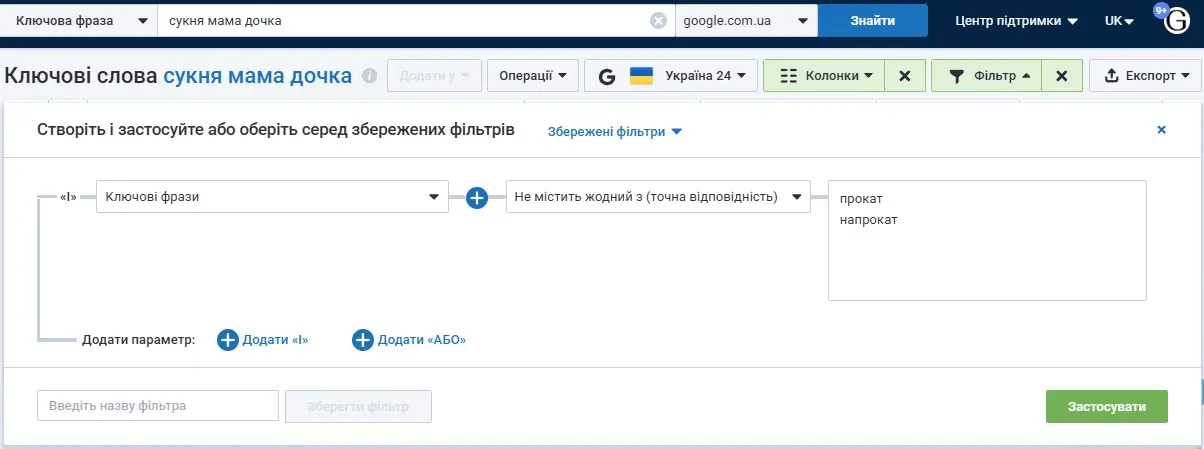
Task: Open the Україна 24 region selector
Action: coord(671,75)
